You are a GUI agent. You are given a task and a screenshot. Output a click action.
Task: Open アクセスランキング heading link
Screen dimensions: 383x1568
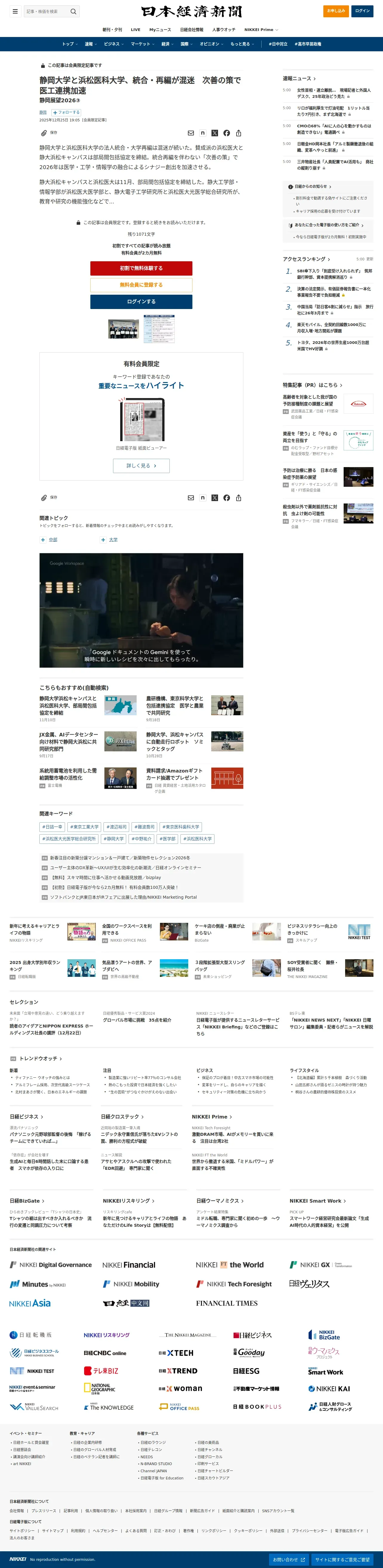point(306,259)
